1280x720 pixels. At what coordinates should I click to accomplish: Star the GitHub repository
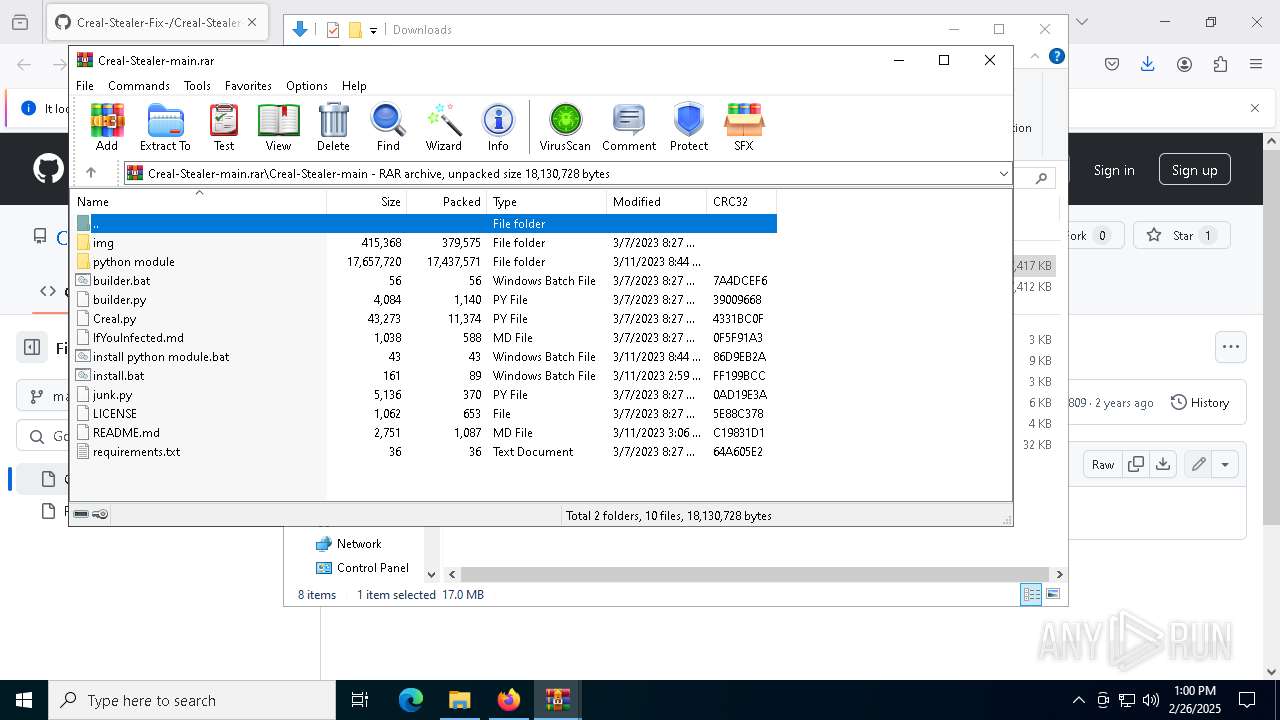[x=1180, y=236]
